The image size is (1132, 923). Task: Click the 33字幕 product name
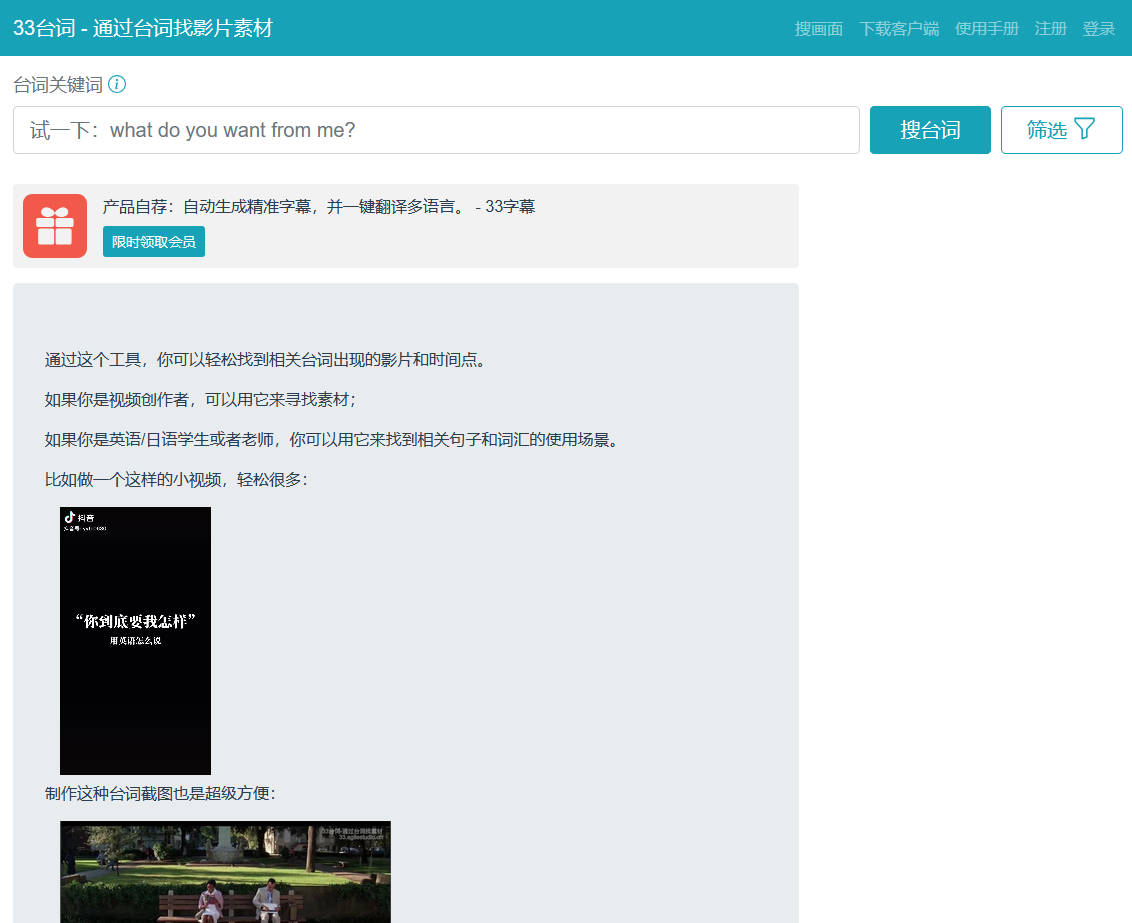510,207
